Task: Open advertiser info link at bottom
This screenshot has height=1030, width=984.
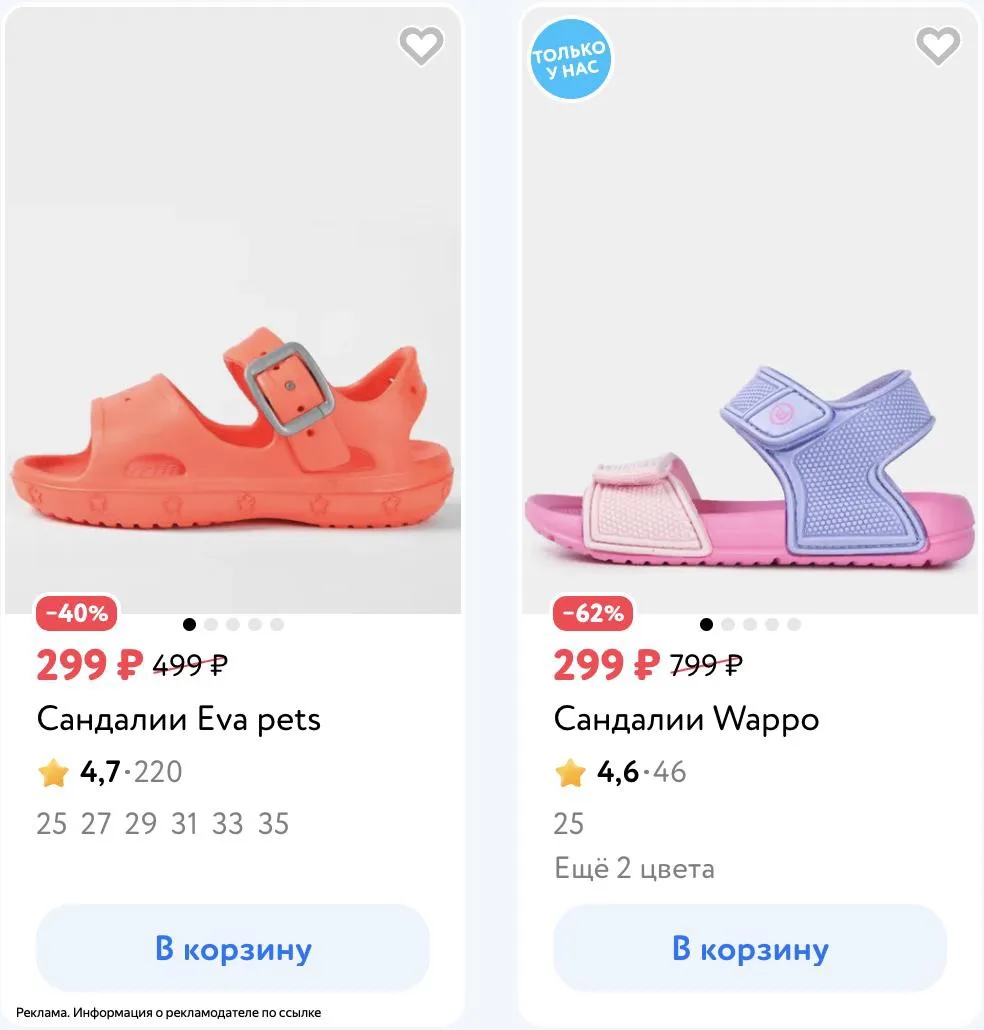Action: click(168, 1012)
